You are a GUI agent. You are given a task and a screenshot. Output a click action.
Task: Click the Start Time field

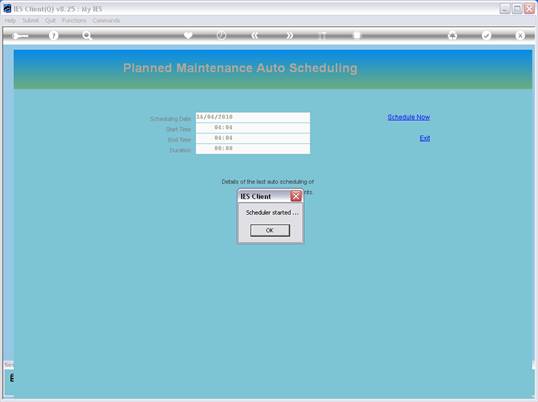pos(253,128)
